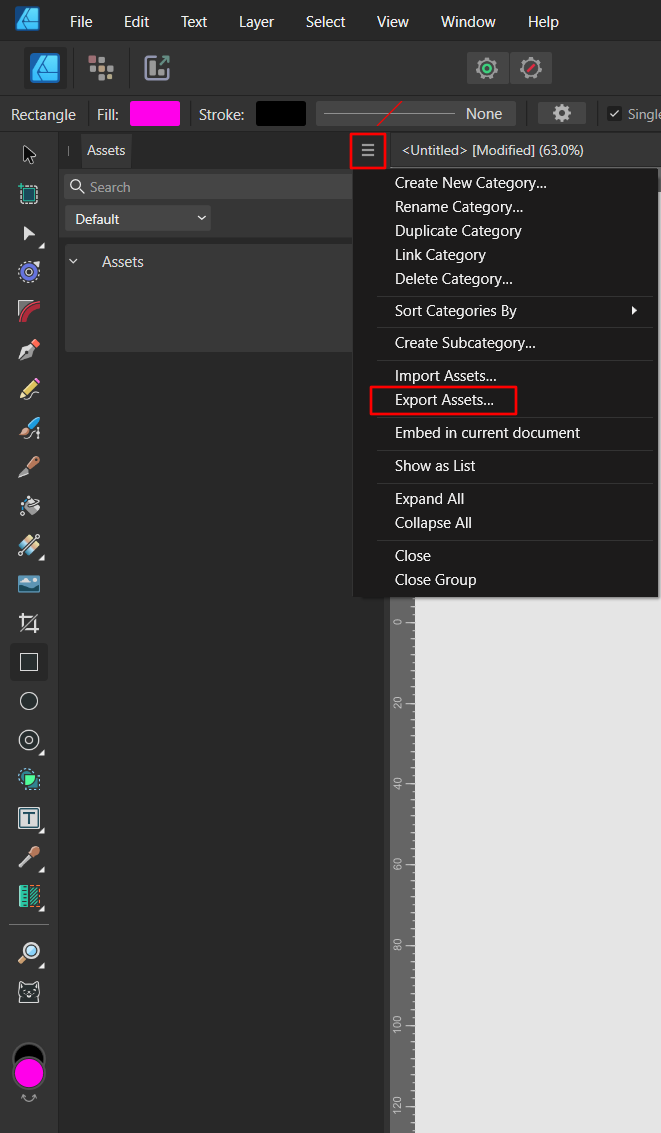Select the Zoom tool
This screenshot has height=1133, width=661.
[x=28, y=954]
